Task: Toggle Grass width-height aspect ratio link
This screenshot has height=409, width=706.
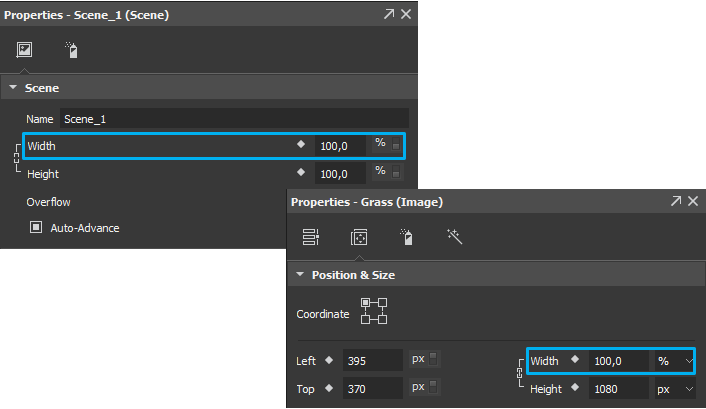Action: click(x=520, y=373)
